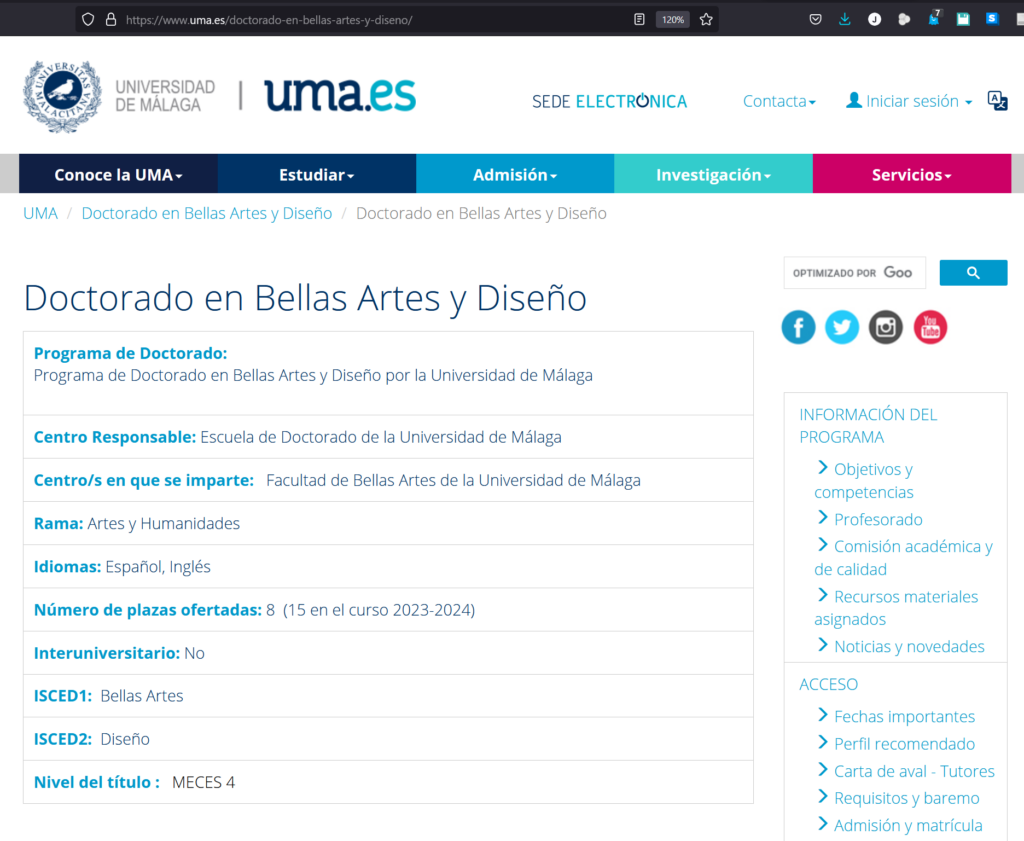Open the Servicios navigation menu
The width and height of the screenshot is (1024, 841).
pyautogui.click(x=911, y=174)
